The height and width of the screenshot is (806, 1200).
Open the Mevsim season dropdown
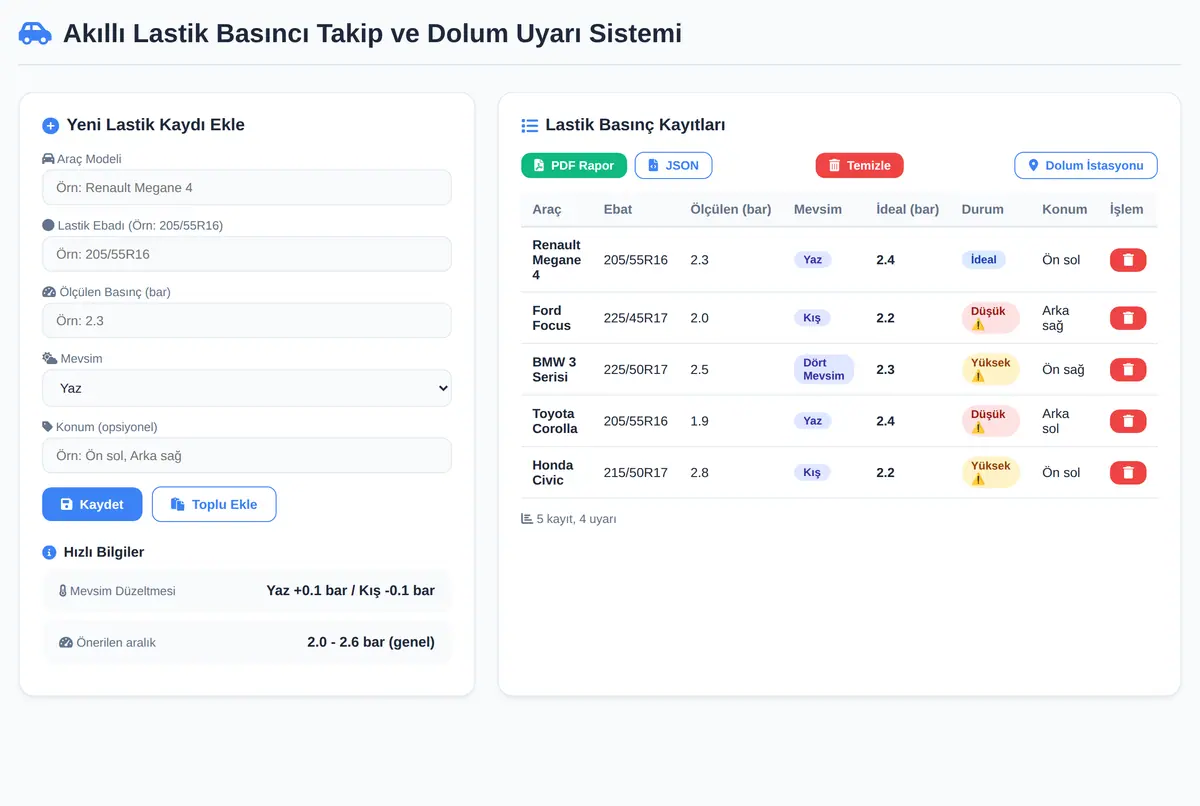[247, 388]
